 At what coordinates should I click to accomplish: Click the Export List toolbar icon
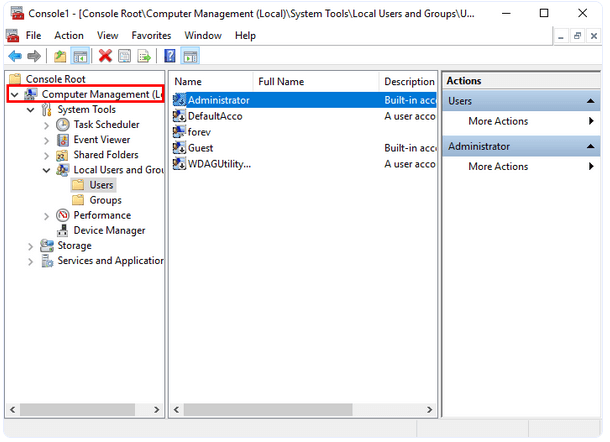144,56
